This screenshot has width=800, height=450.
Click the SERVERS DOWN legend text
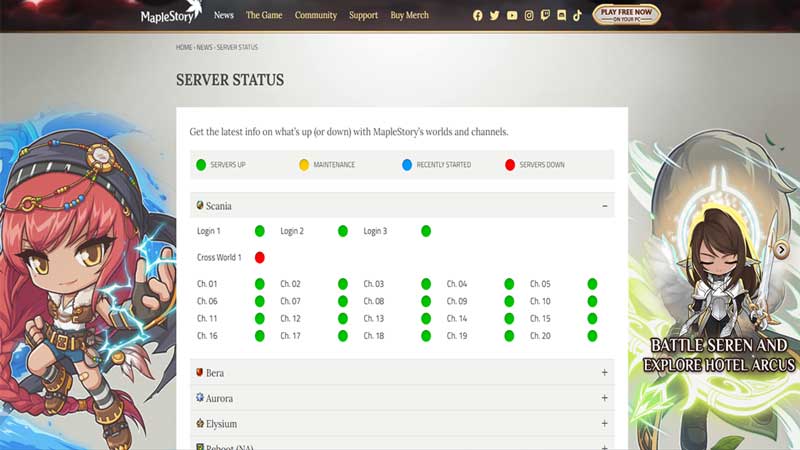coord(542,165)
